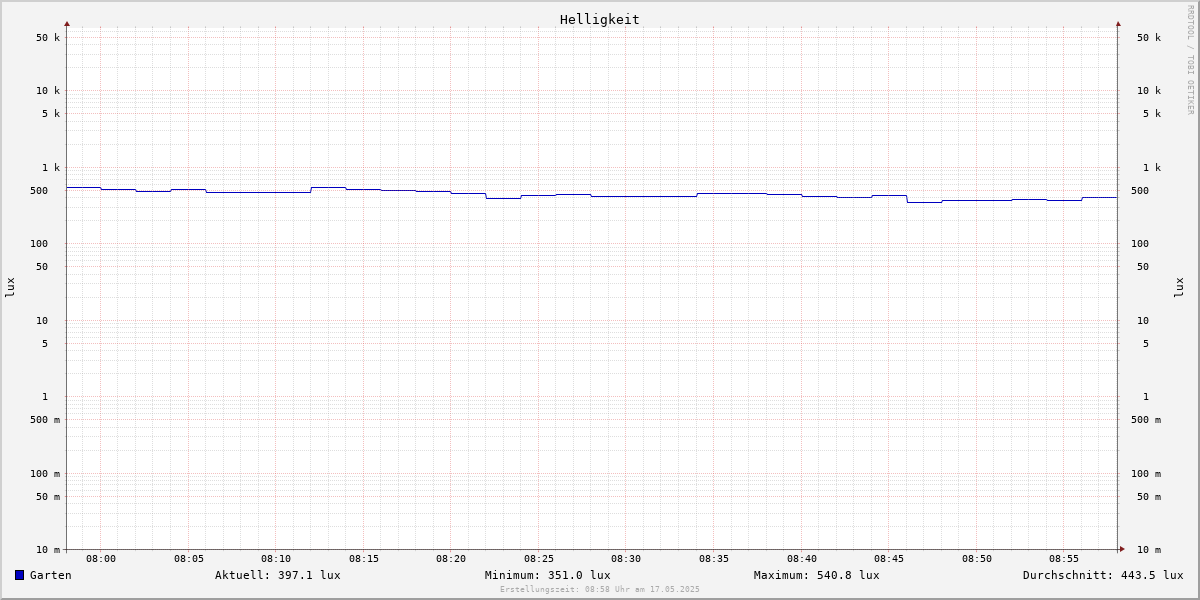
Task: Click the 1 k label on left axis
Action: click(51, 168)
